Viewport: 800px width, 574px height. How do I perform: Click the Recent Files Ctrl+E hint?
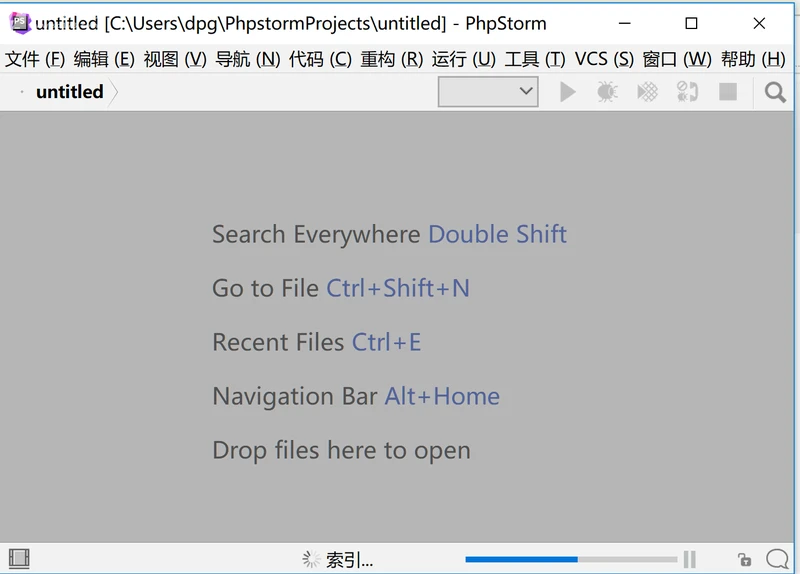coord(316,342)
